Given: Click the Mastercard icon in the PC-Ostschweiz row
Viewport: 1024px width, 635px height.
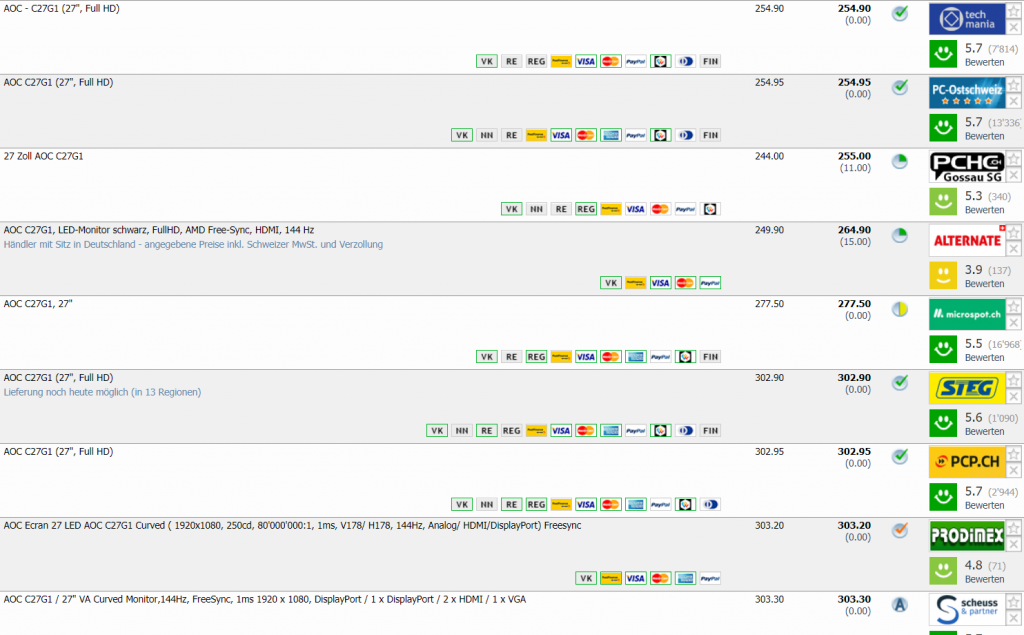Looking at the screenshot, I should click(586, 135).
